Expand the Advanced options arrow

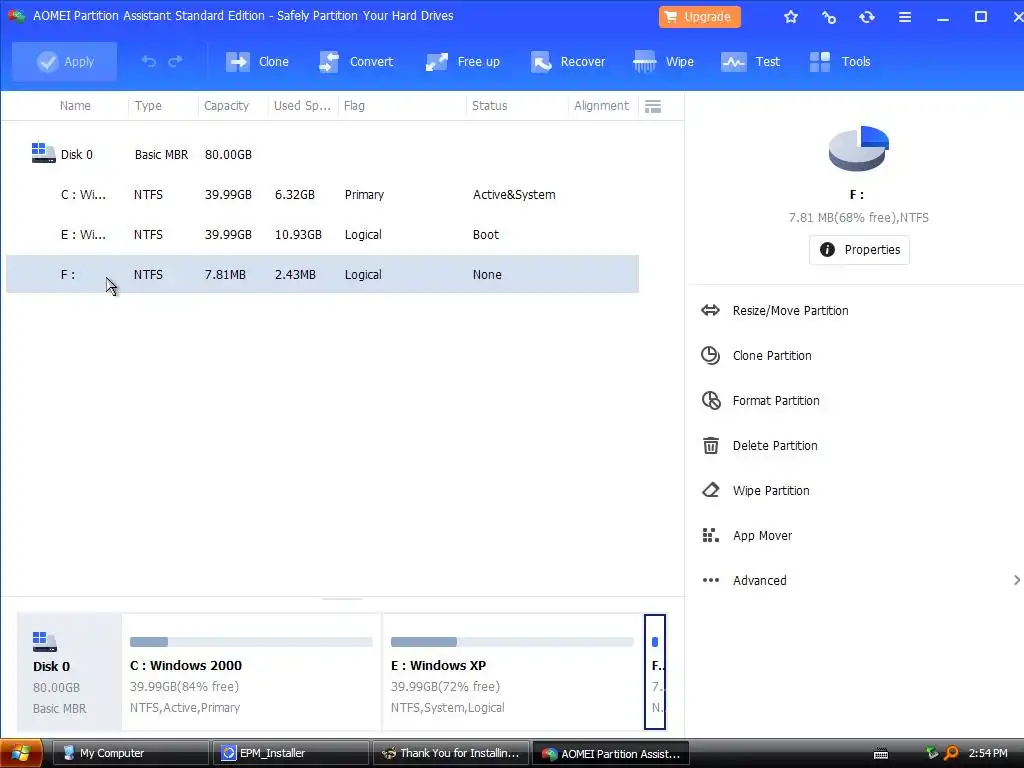coord(1016,581)
